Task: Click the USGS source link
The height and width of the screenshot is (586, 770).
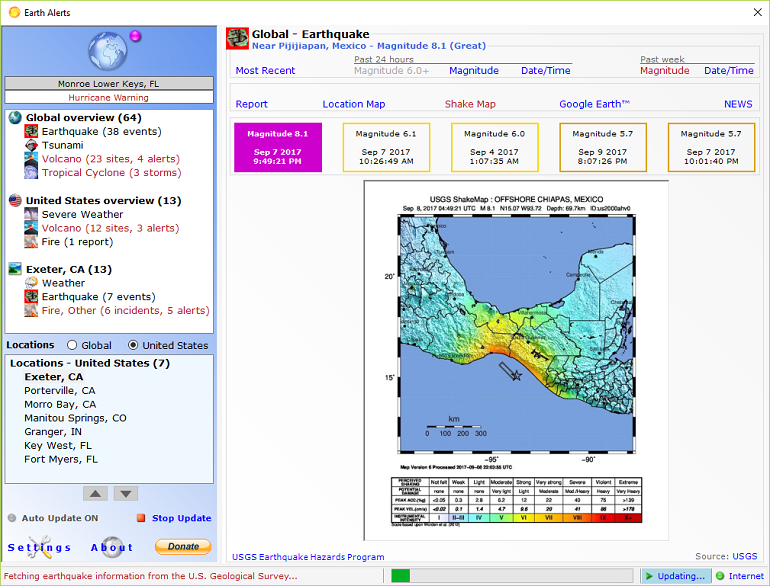Action: (744, 556)
